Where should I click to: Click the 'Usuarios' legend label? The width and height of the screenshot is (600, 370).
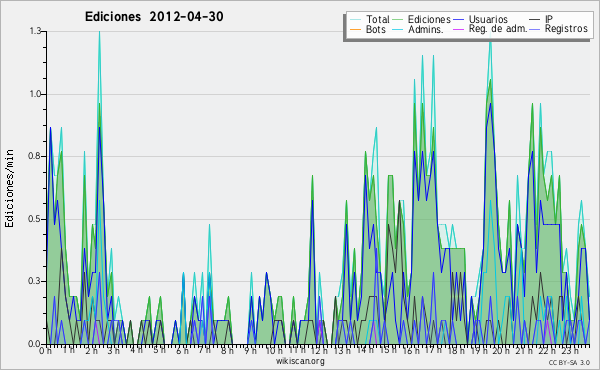(488, 19)
